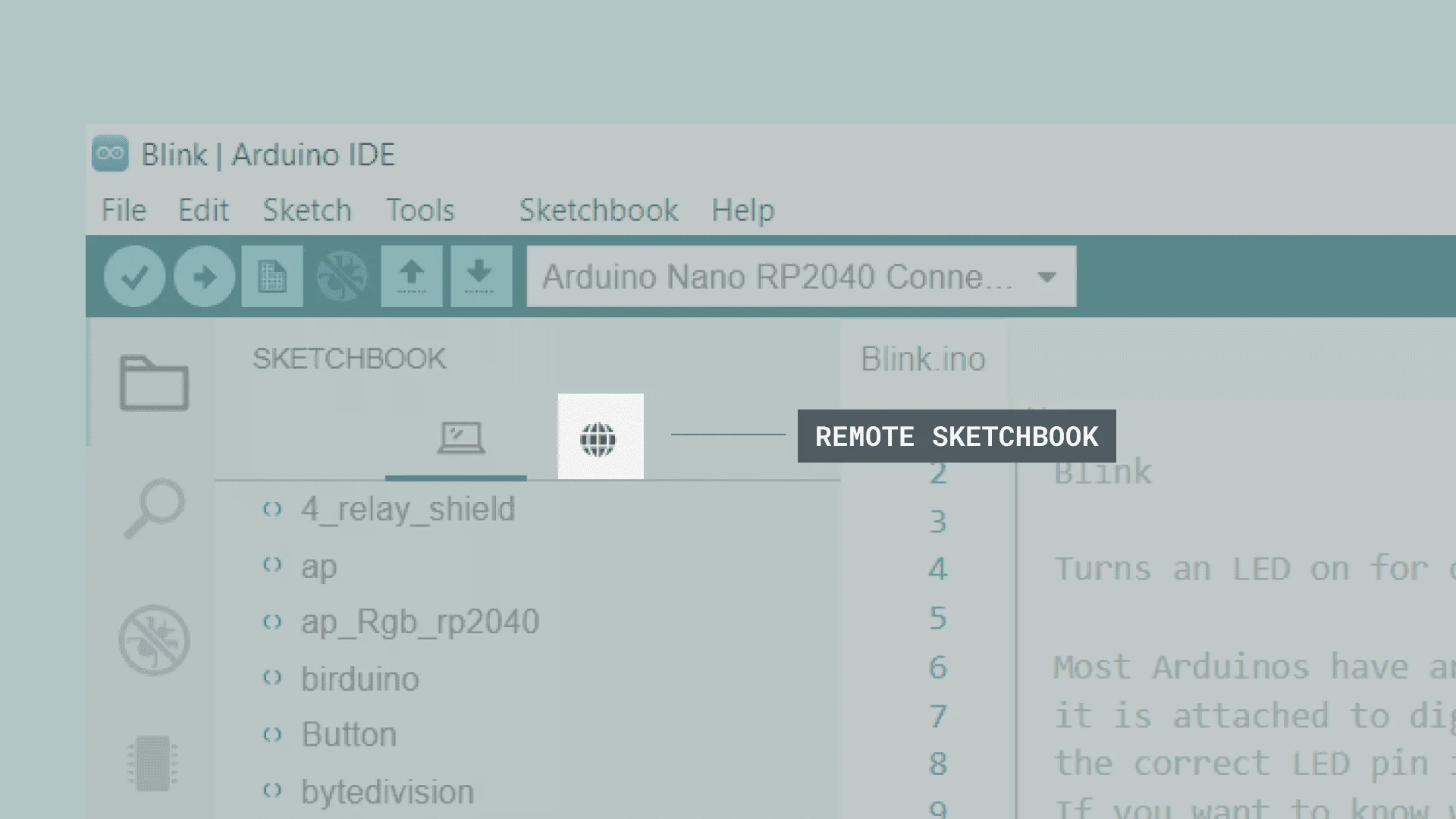
Task: Select the Blink.ino editor tab
Action: (x=923, y=359)
